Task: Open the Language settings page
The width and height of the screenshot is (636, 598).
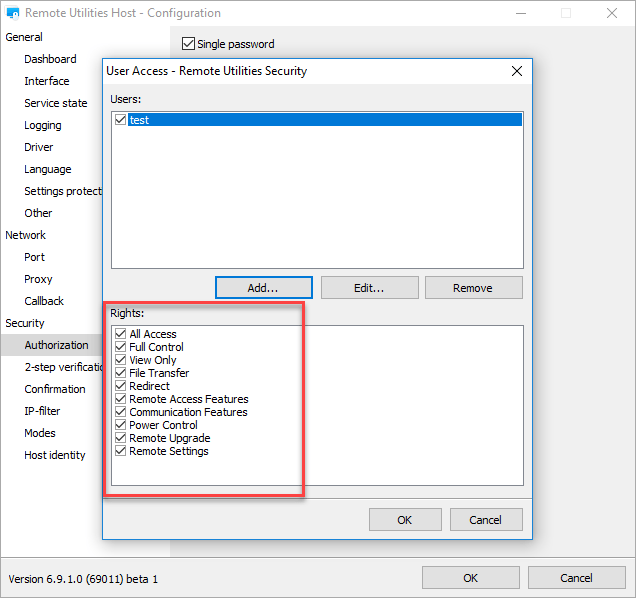Action: [47, 169]
